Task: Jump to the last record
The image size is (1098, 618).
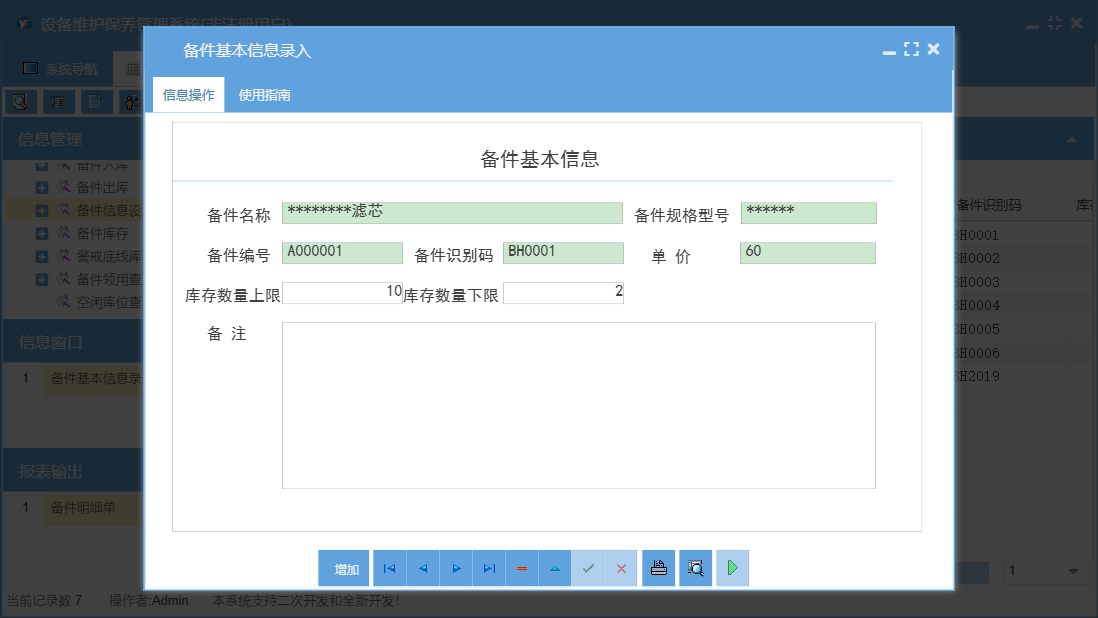Action: click(x=489, y=568)
